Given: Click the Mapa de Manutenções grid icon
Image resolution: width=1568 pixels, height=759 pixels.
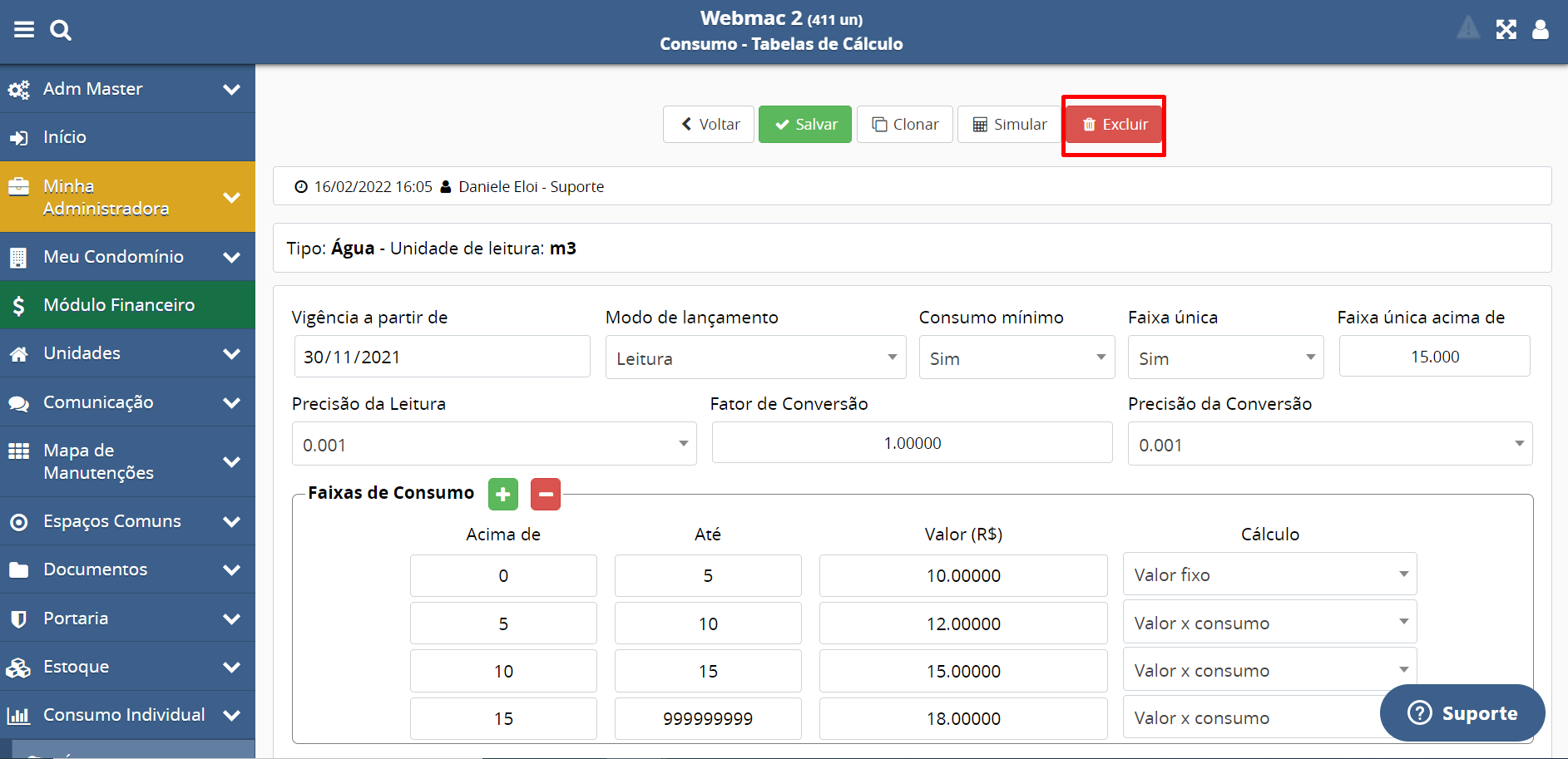Looking at the screenshot, I should coord(18,451).
